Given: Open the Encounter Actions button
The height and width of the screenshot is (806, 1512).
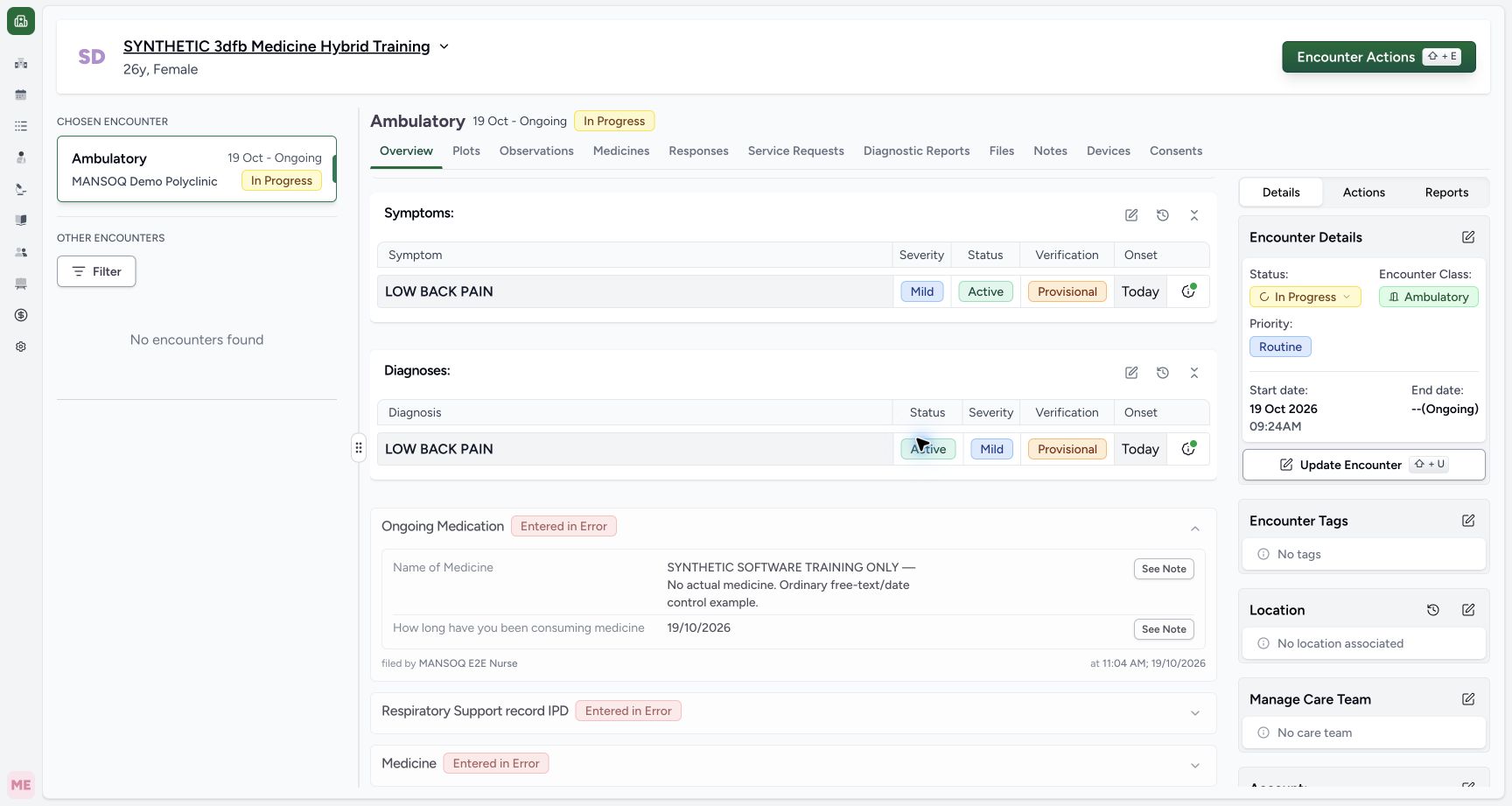Looking at the screenshot, I should [1379, 57].
